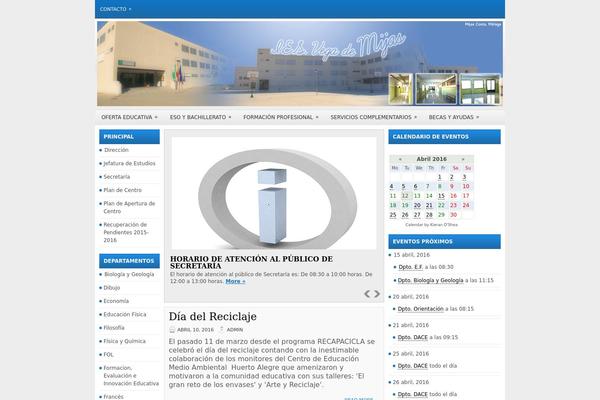
Task: Select April 21 in the calendar
Action: [429, 206]
